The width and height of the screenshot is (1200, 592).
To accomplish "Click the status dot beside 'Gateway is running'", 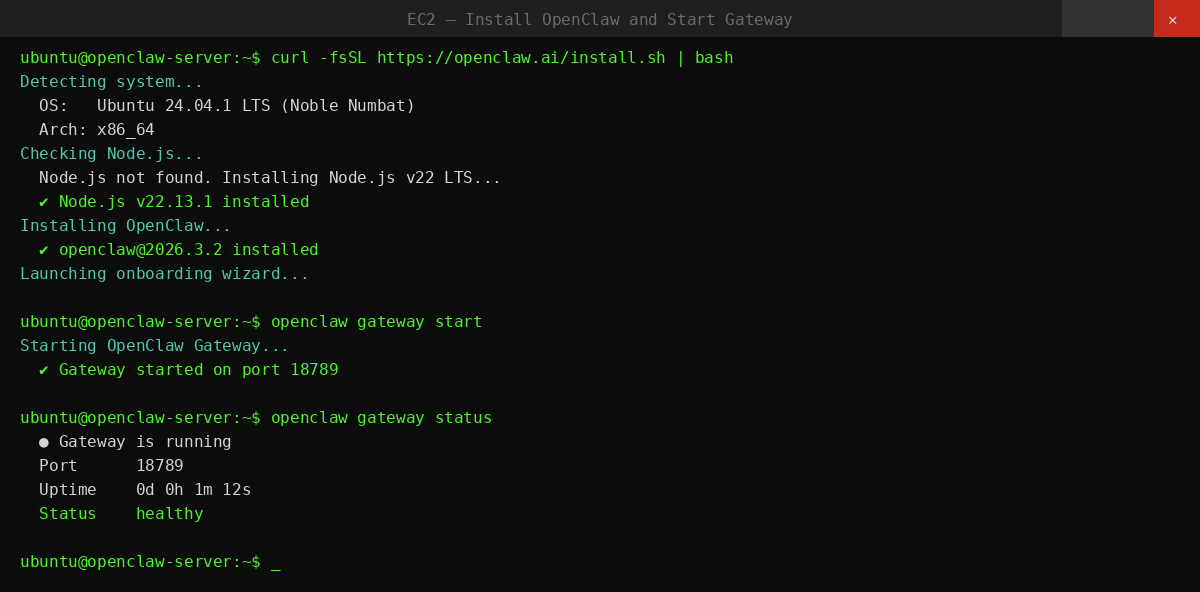I will pos(44,442).
